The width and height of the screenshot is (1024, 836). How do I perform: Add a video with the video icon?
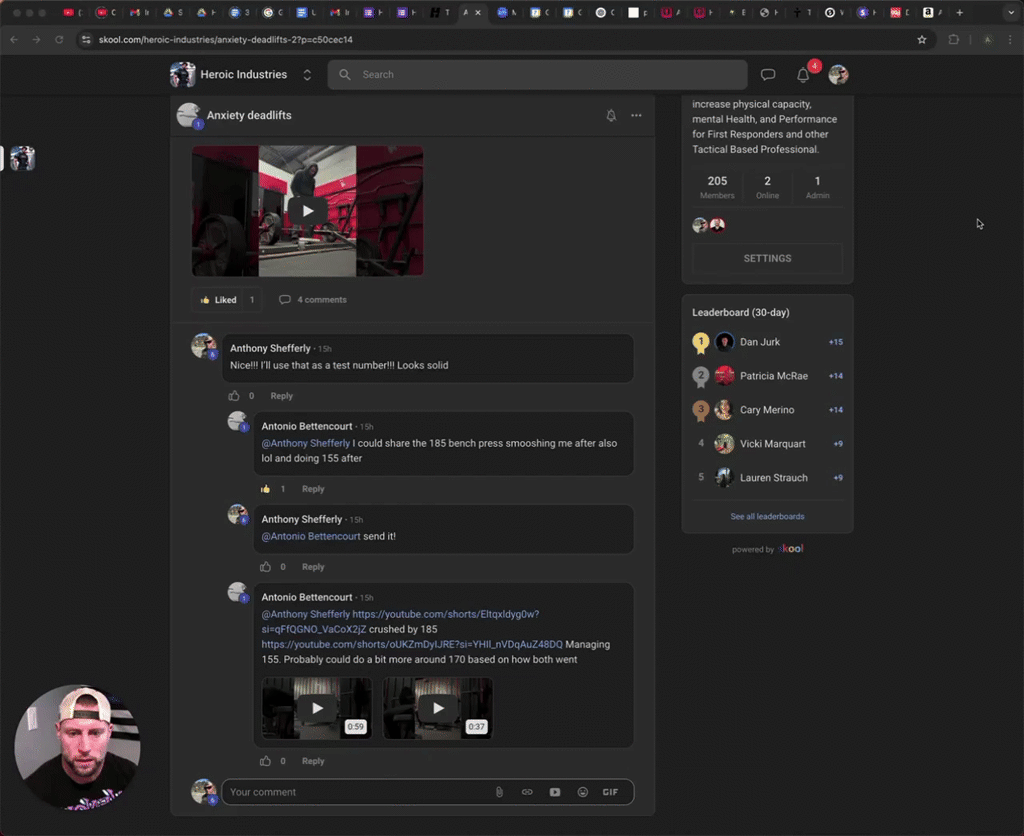click(x=554, y=792)
